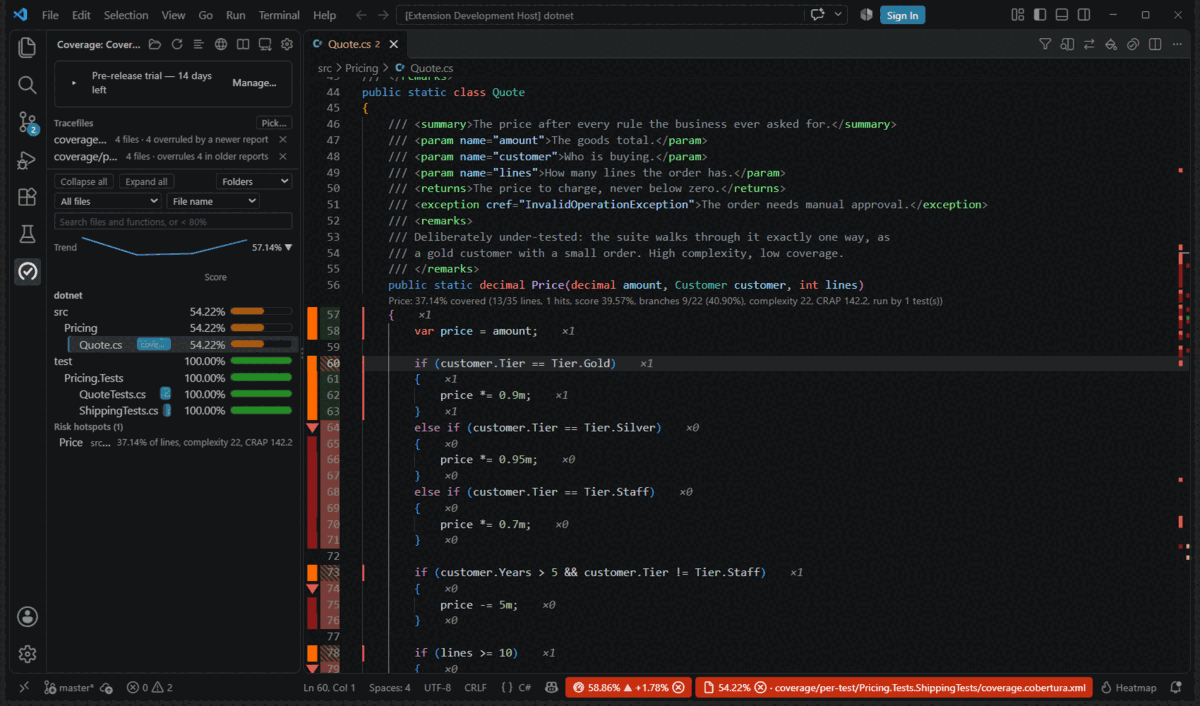Image resolution: width=1200 pixels, height=706 pixels.
Task: Open Source Control view with 2 badge
Action: click(27, 123)
